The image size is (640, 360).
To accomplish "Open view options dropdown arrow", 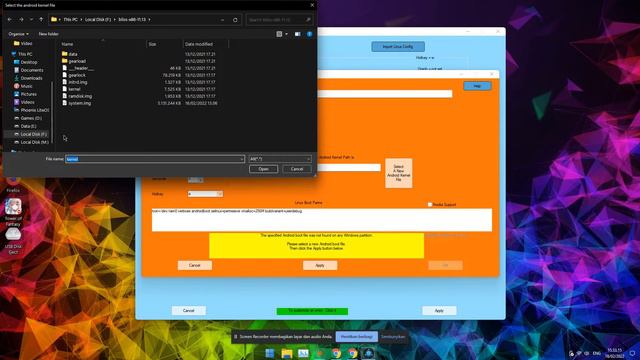I will (x=287, y=34).
